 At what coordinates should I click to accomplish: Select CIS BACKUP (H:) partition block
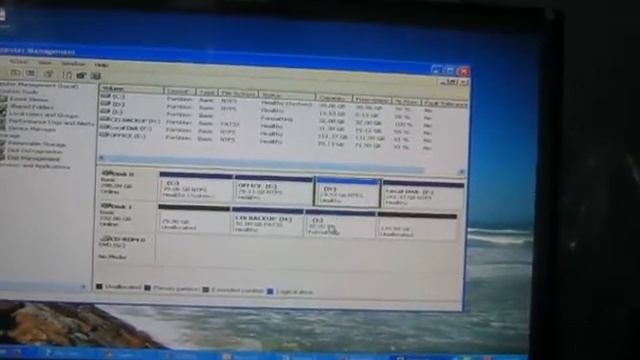(x=267, y=222)
